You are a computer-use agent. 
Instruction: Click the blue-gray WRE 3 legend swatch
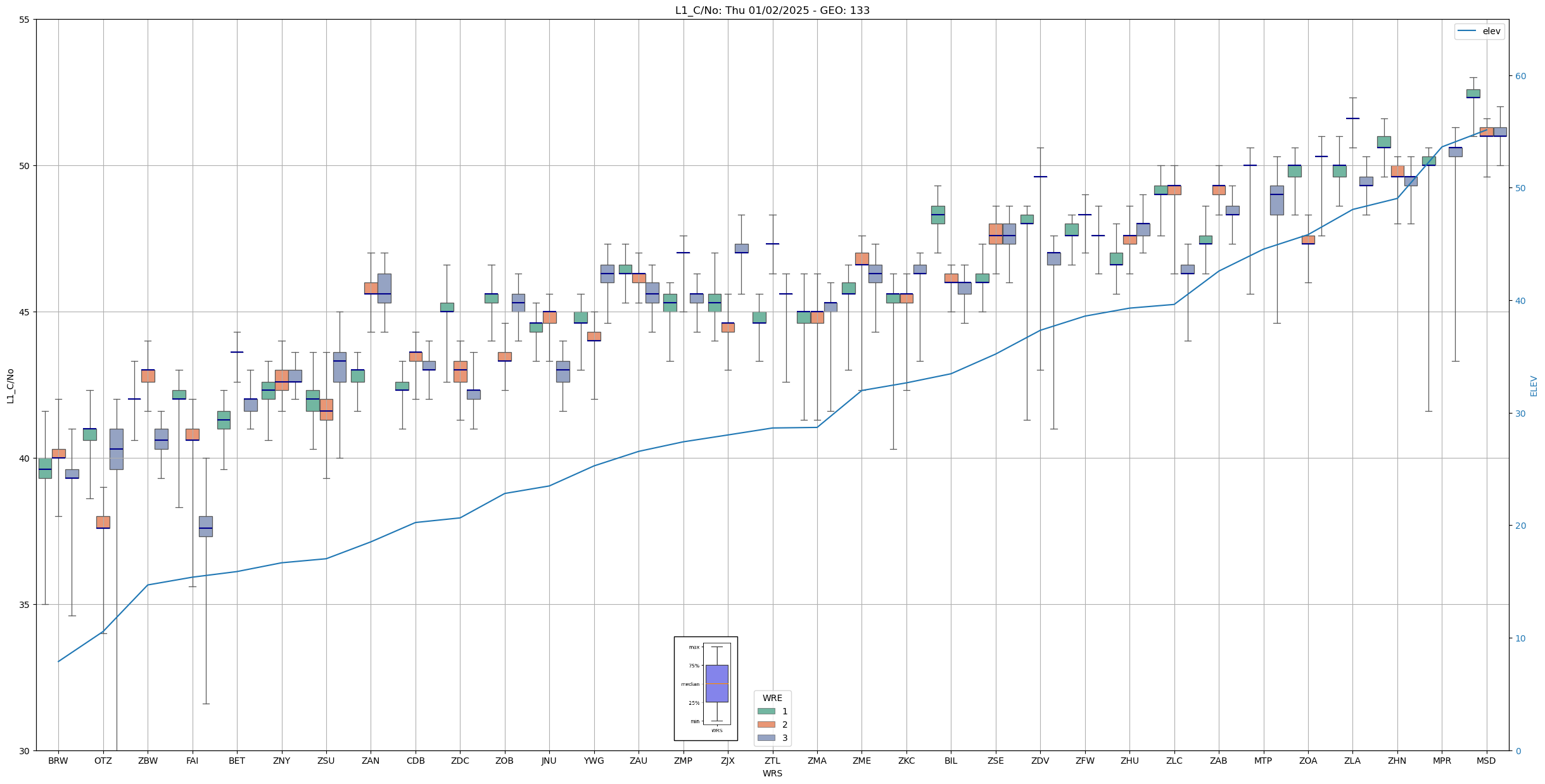pos(766,738)
